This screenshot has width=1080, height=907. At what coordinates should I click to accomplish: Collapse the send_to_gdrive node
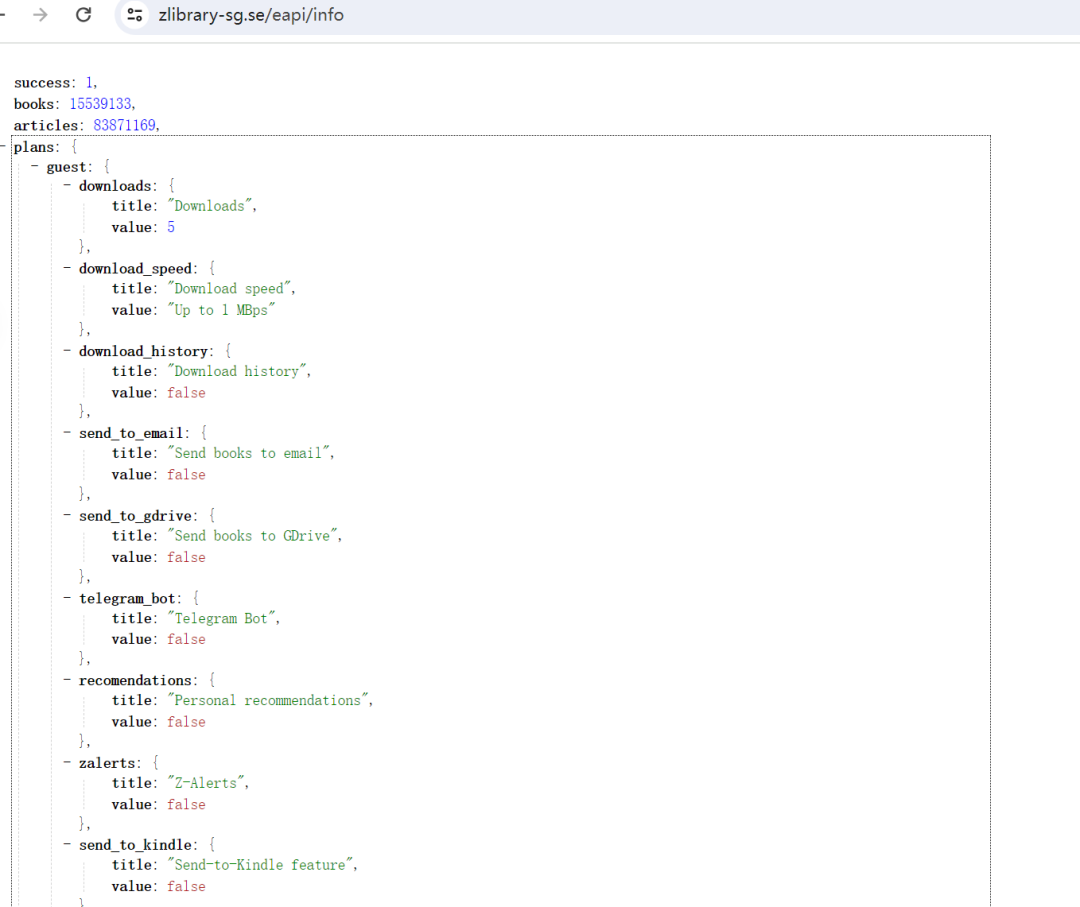(x=67, y=515)
